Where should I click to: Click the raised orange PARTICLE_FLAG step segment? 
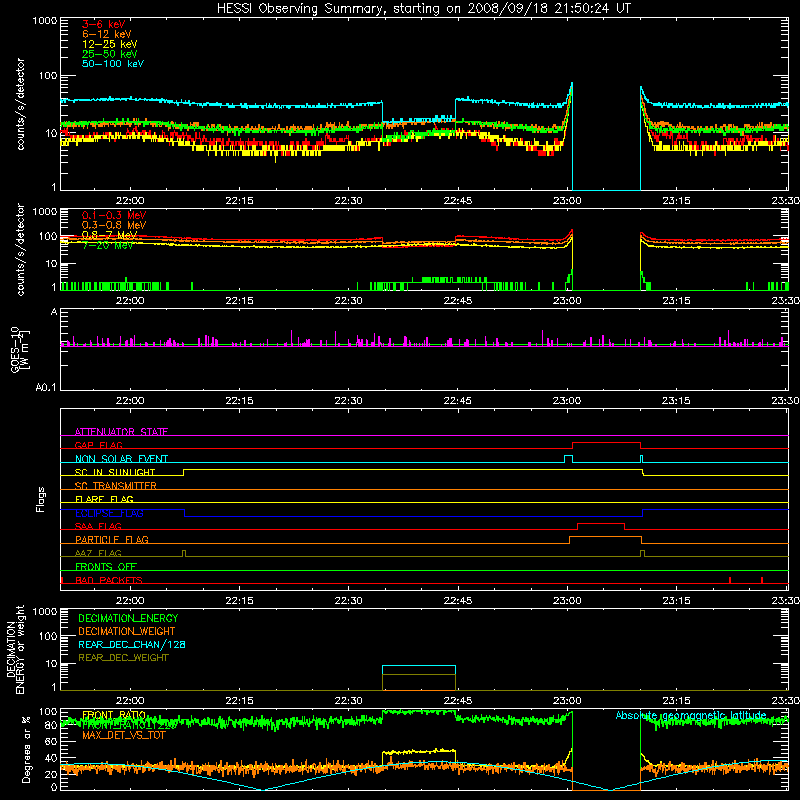tap(605, 537)
